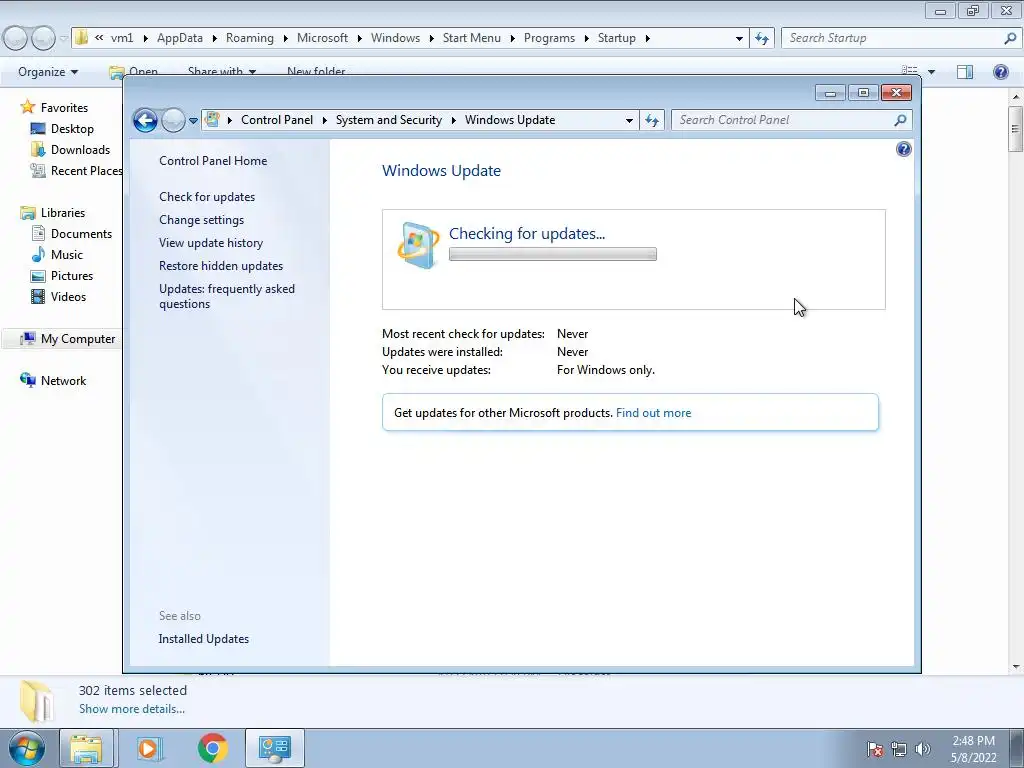This screenshot has width=1024, height=768.
Task: Click Start Menu in Explorer path
Action: pos(472,38)
